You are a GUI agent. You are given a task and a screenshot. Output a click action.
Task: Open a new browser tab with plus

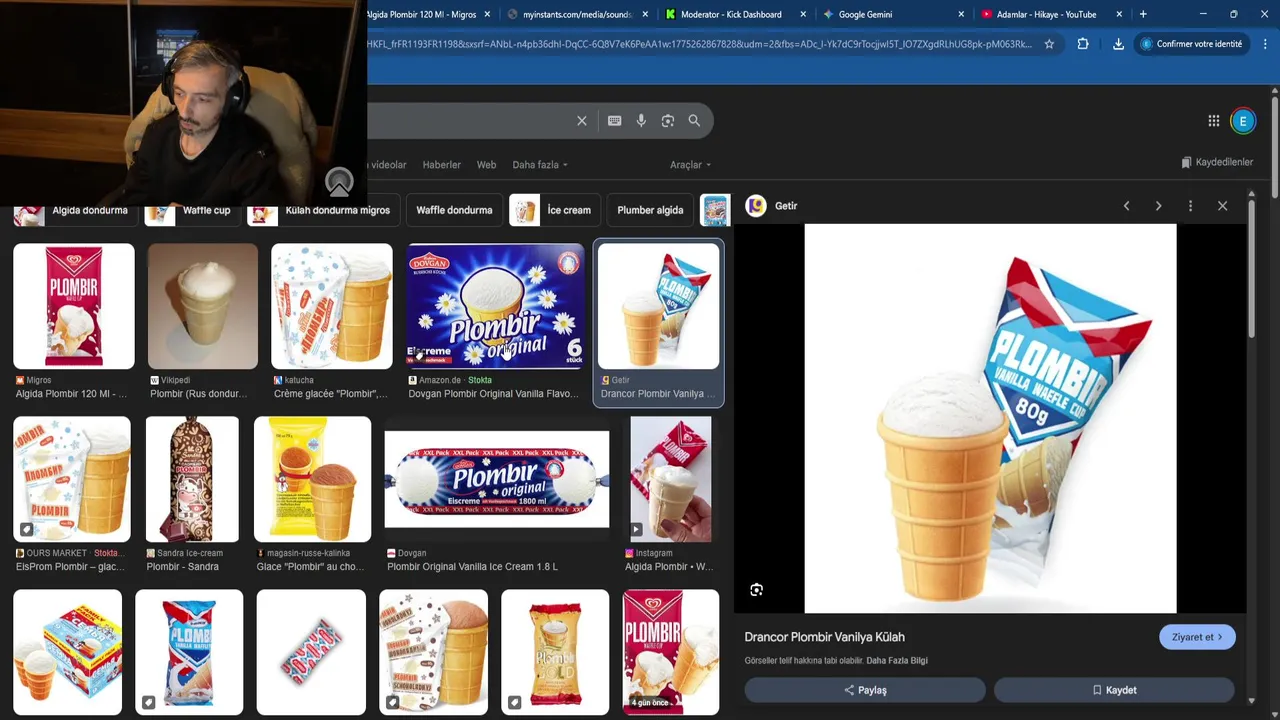pyautogui.click(x=1143, y=14)
